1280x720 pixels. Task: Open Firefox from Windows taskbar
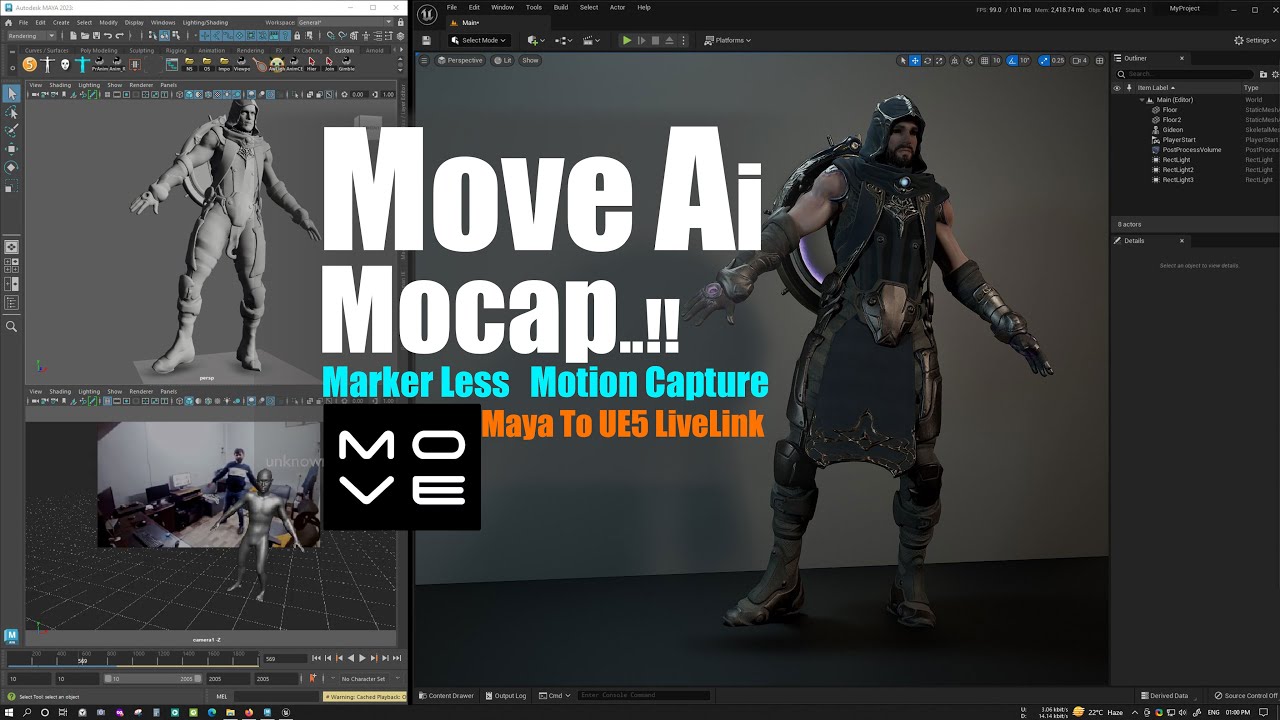pos(248,712)
